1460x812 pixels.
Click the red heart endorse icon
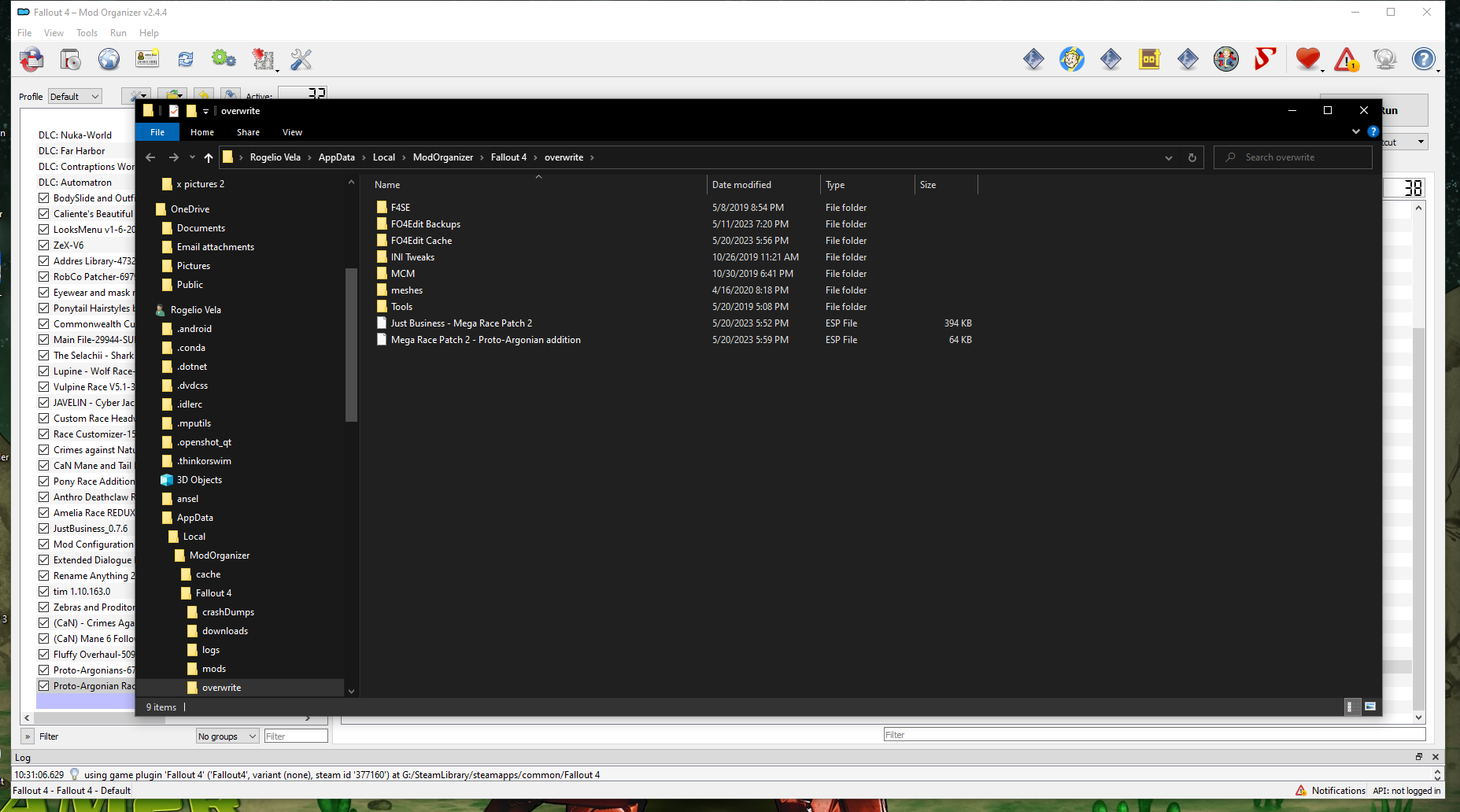1308,59
